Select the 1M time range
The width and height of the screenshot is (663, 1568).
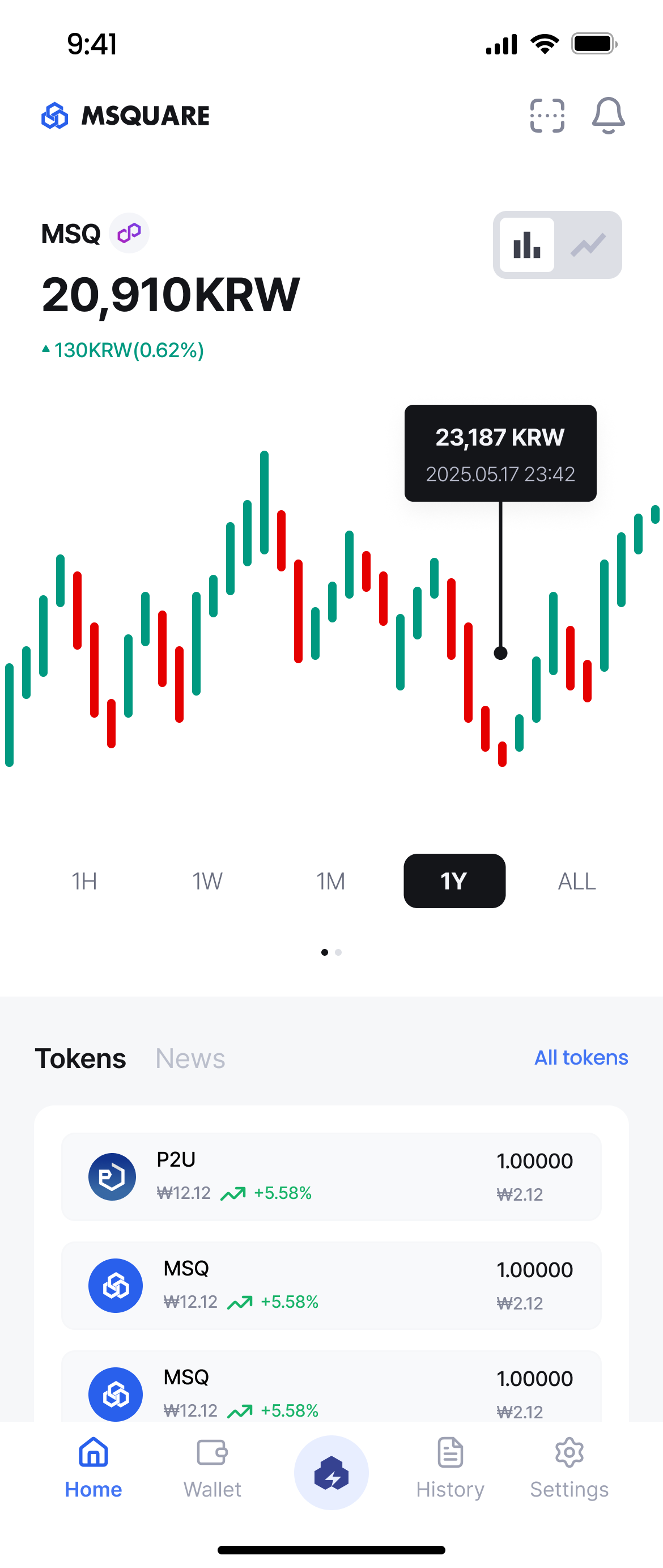tap(331, 881)
